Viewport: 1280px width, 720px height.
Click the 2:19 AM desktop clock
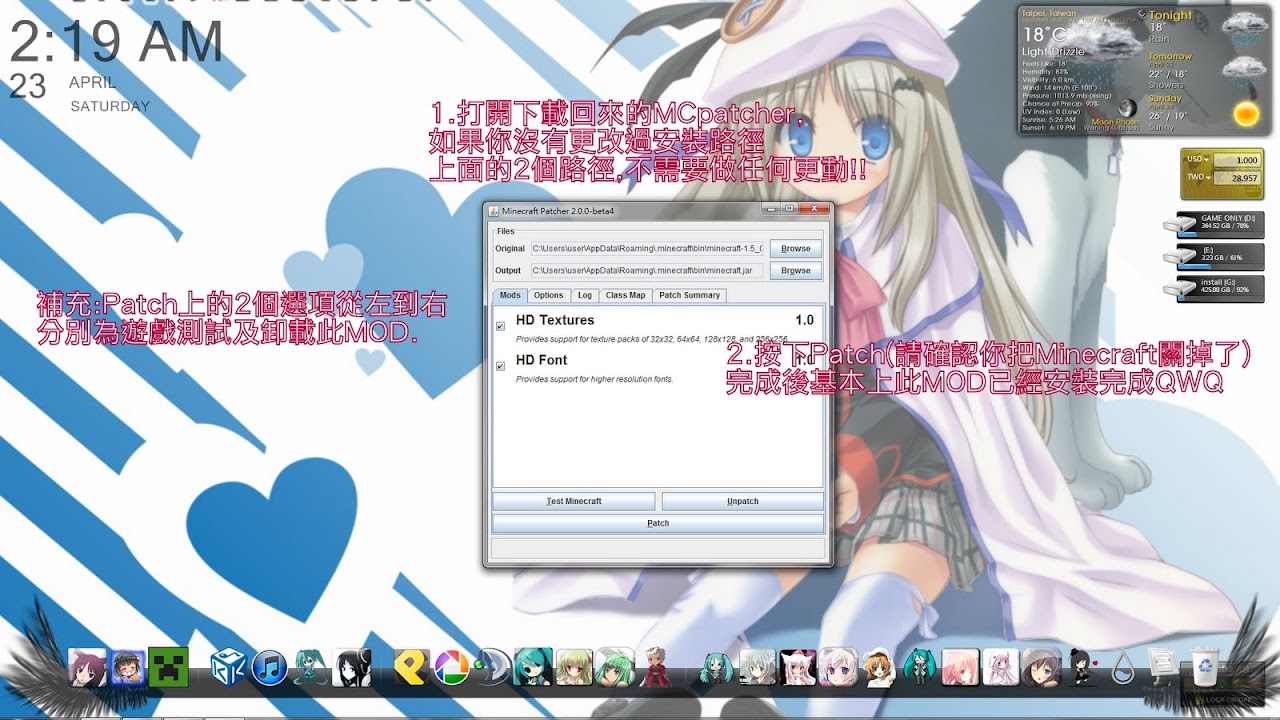116,43
